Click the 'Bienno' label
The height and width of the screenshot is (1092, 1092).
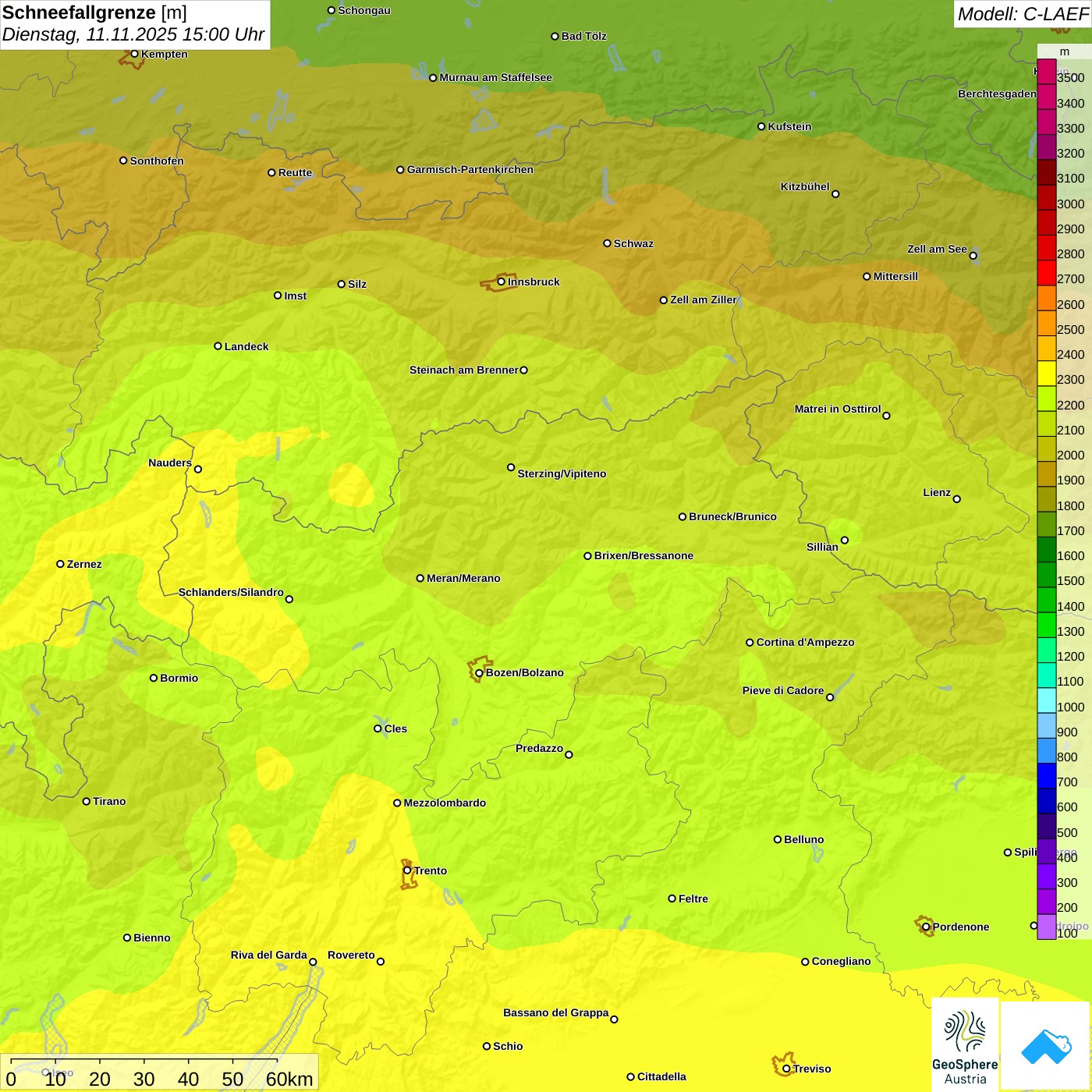[152, 938]
